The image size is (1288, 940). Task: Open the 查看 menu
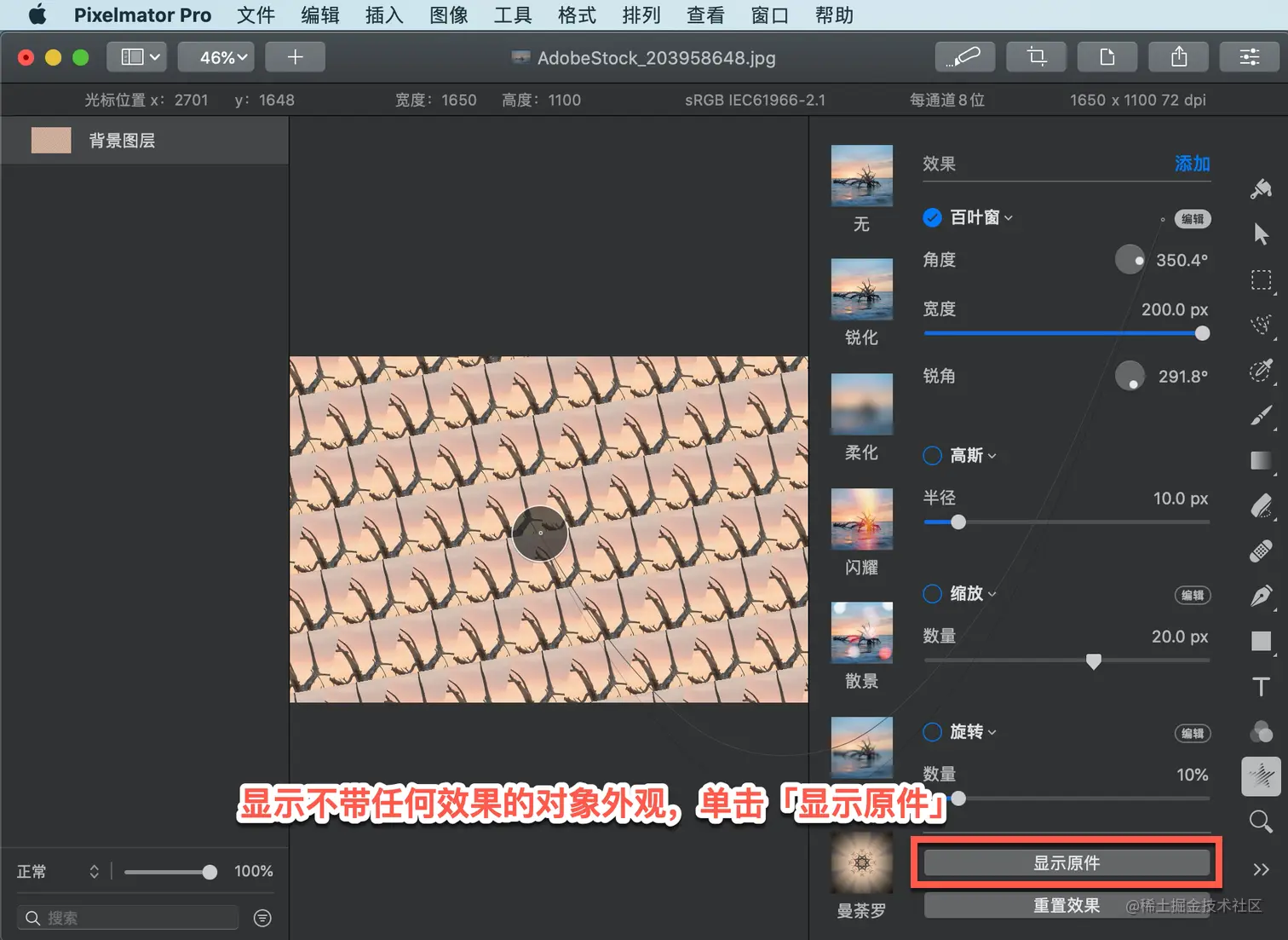click(x=705, y=15)
